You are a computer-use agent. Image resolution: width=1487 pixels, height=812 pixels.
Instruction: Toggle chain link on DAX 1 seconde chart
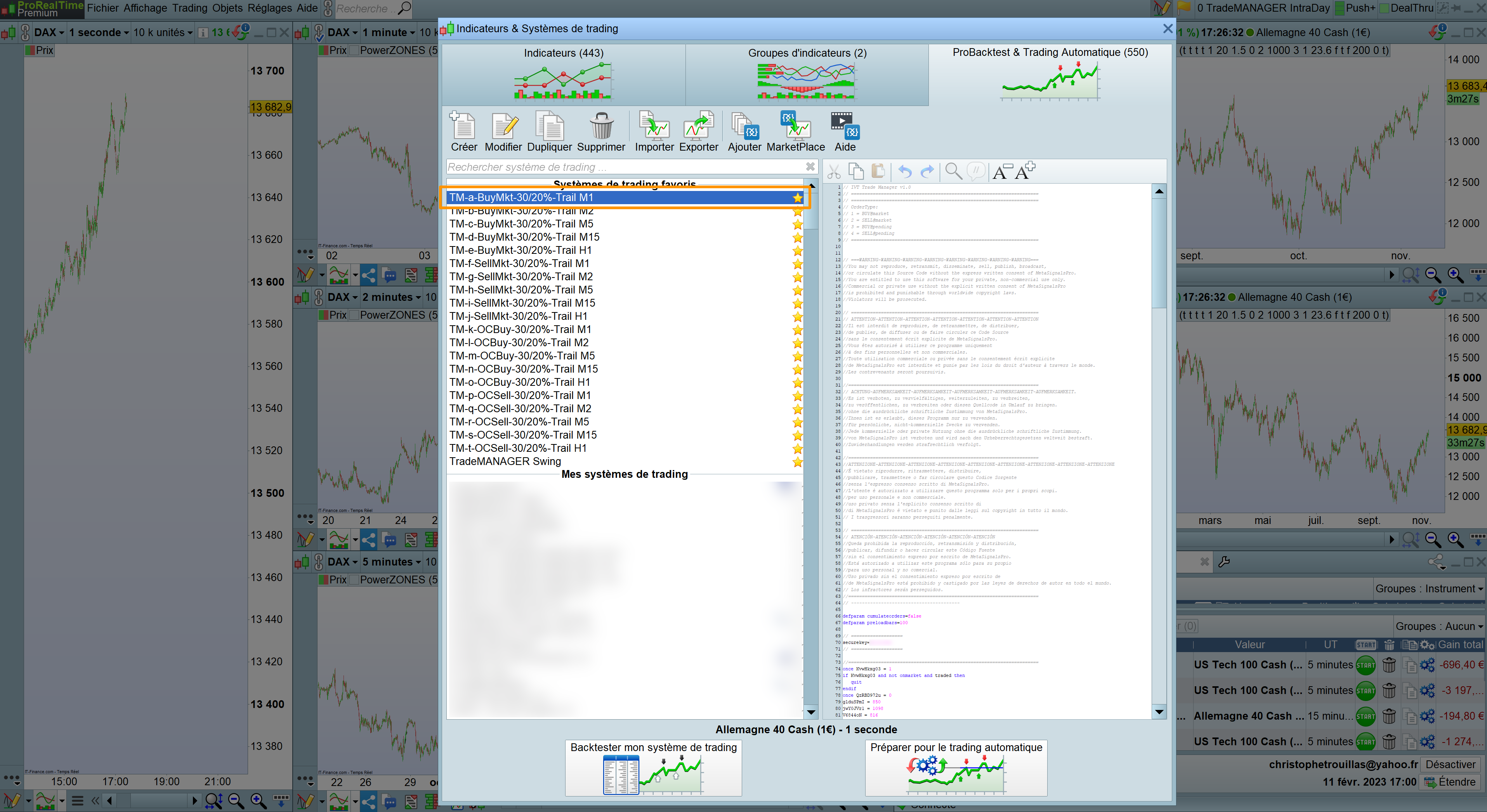25,32
